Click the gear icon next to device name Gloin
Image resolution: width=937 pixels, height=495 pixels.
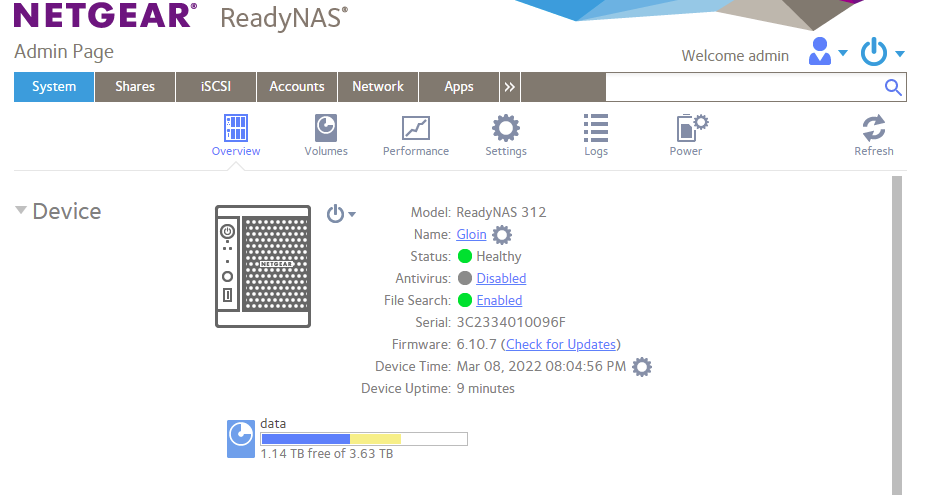coord(502,235)
